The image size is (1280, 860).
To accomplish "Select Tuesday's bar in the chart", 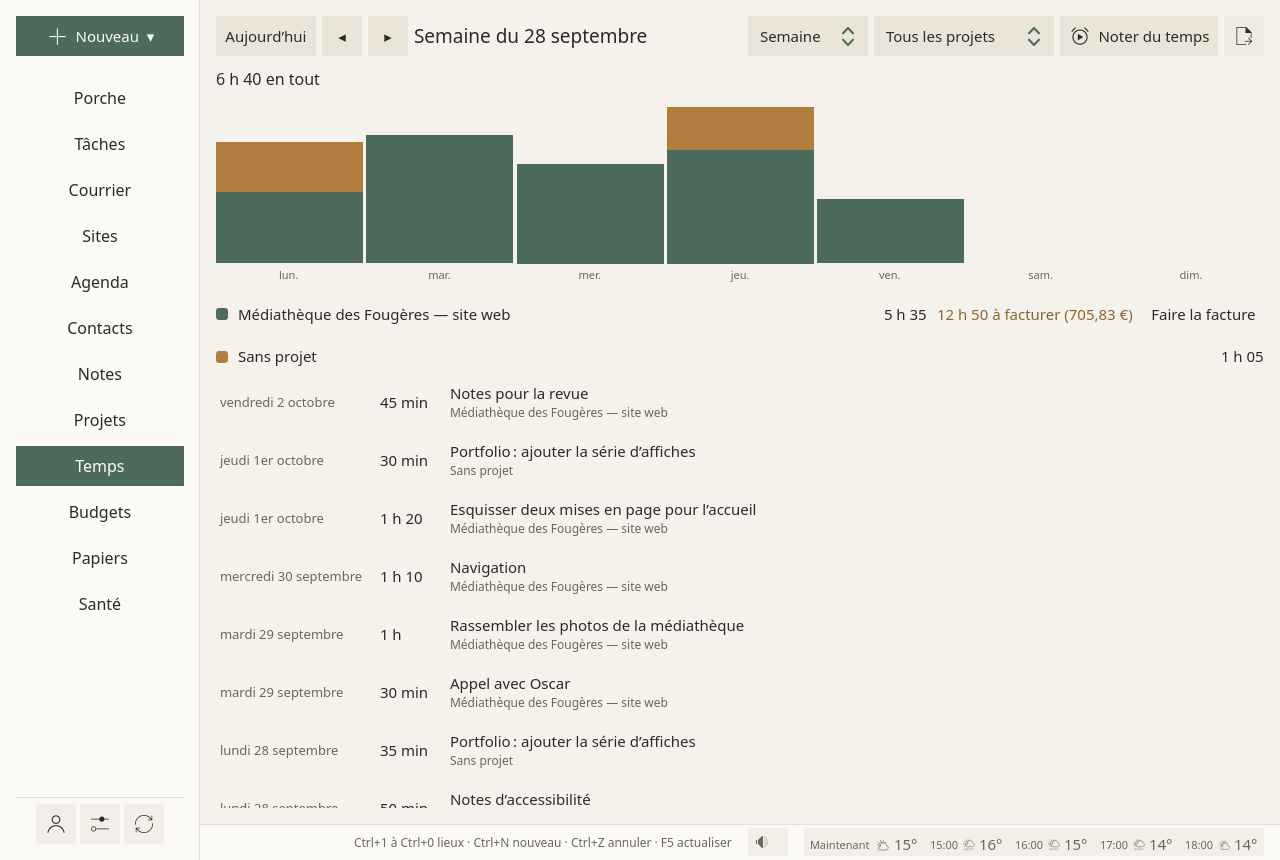I will click(439, 199).
